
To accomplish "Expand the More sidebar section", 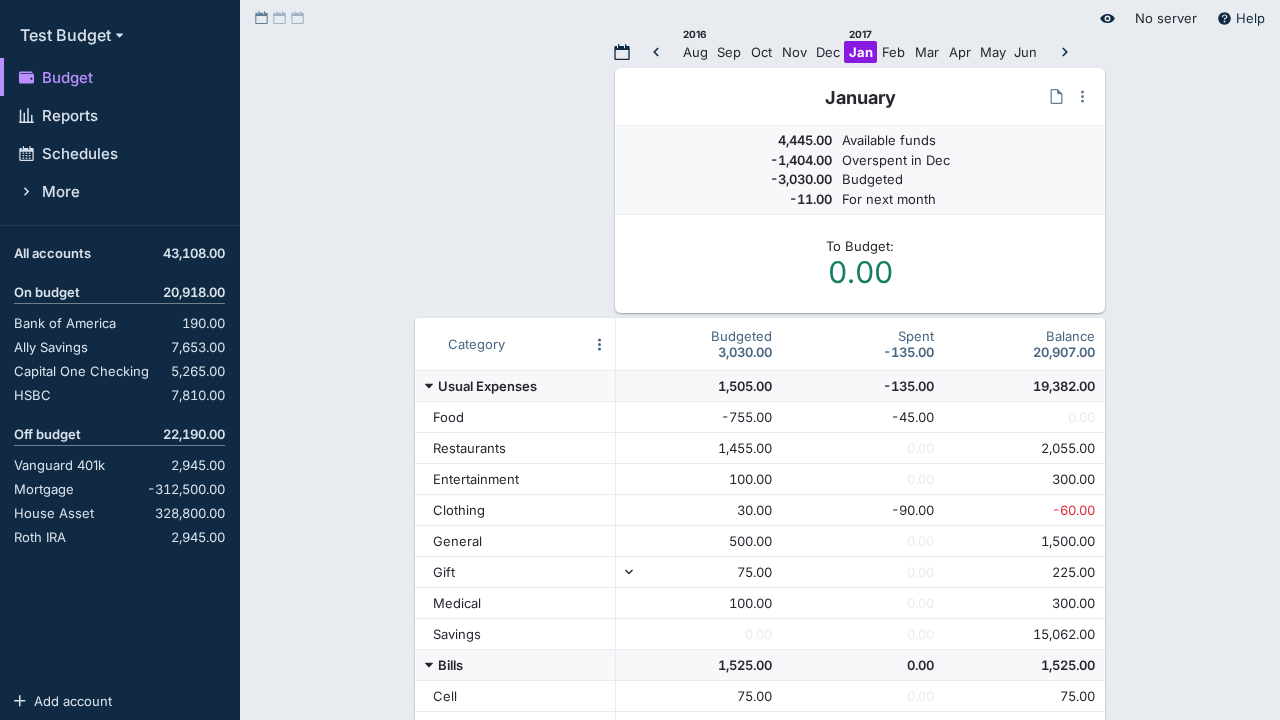I will (60, 192).
